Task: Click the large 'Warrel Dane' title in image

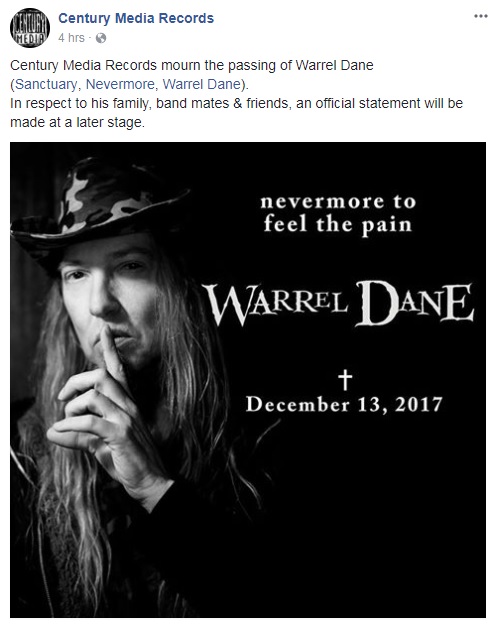Action: (339, 303)
